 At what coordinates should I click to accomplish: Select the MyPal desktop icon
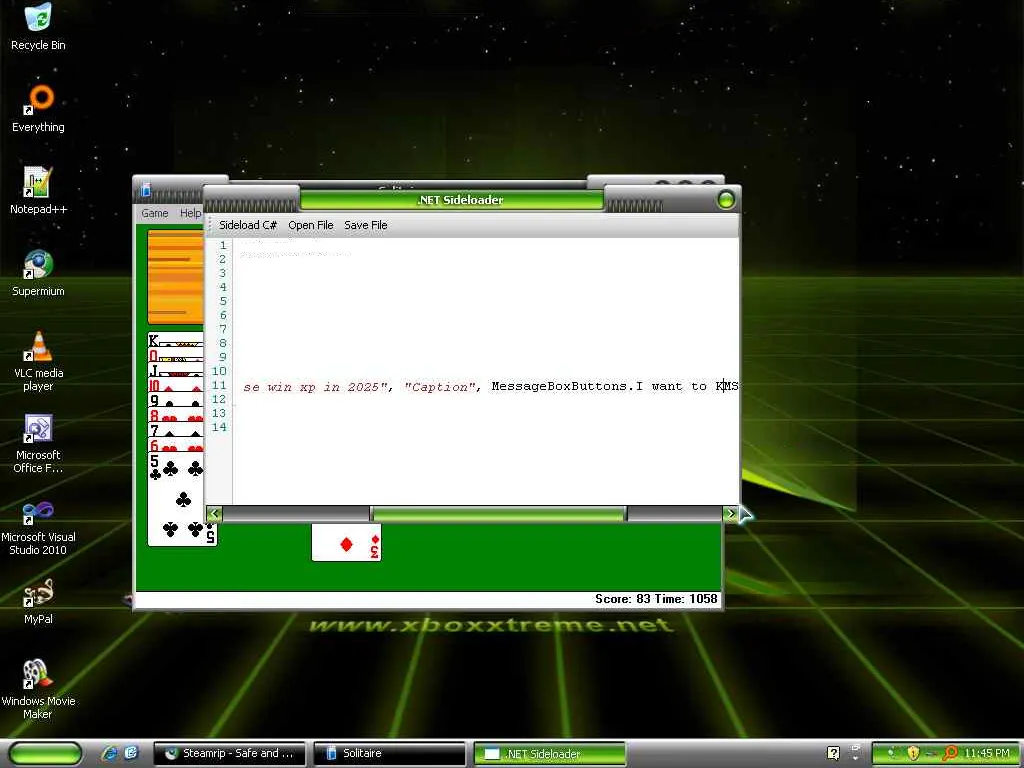coord(38,601)
